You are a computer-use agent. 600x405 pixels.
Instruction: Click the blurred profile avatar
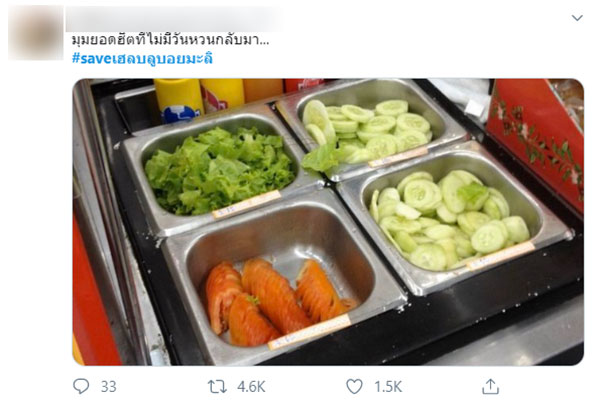coord(36,33)
